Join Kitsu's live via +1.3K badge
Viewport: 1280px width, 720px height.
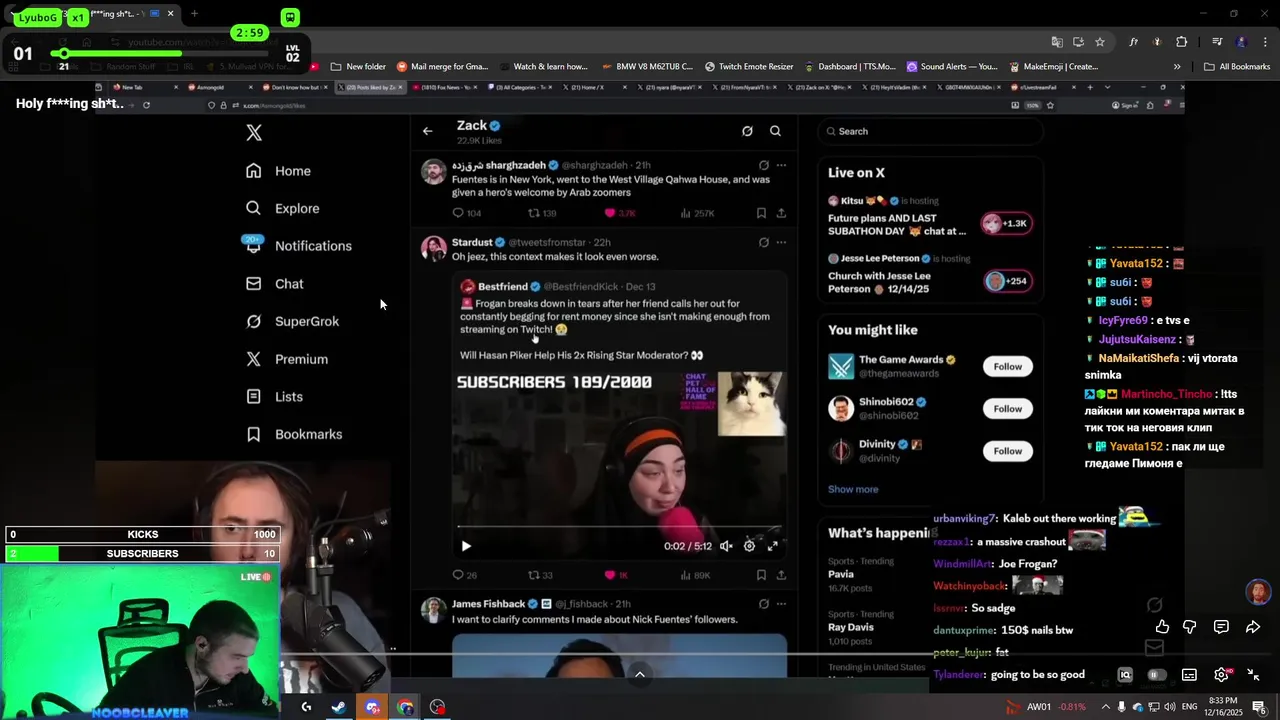tap(1005, 223)
